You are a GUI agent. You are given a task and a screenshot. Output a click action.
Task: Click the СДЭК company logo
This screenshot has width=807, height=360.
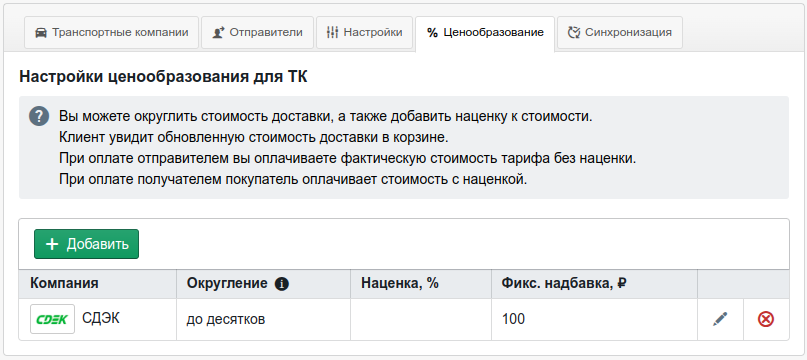52,319
